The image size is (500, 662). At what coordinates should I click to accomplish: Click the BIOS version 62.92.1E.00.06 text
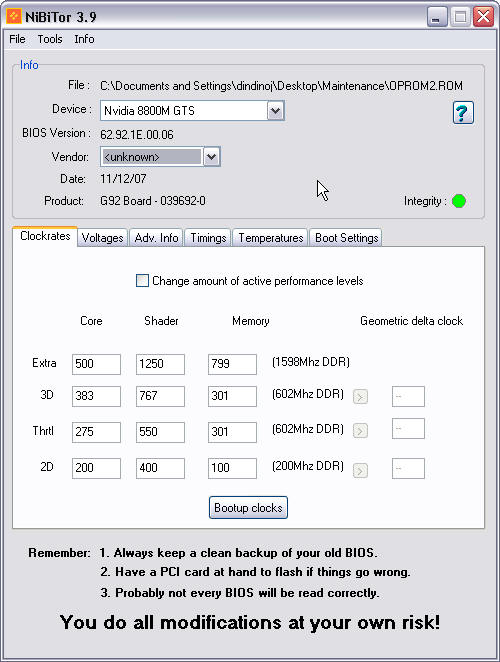[x=137, y=135]
